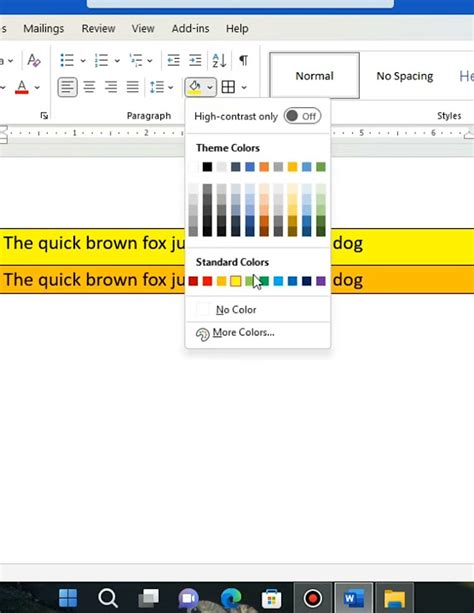Open Task View on taskbar
This screenshot has height=613, width=474.
click(x=148, y=598)
